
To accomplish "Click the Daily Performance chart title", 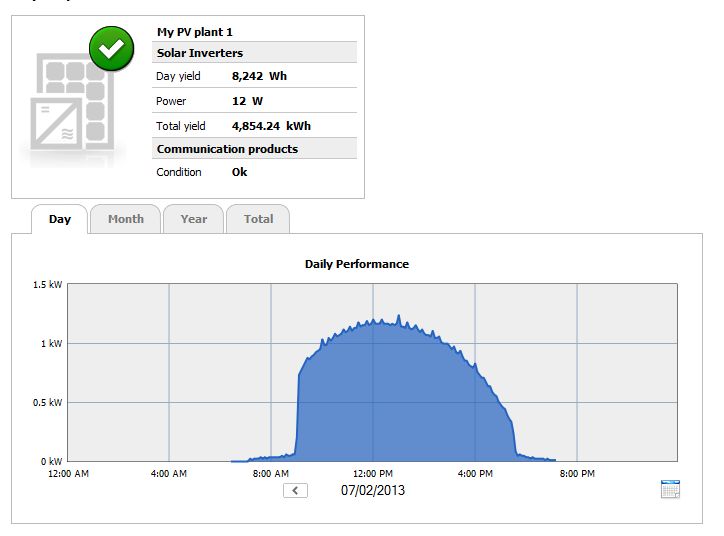I will pyautogui.click(x=357, y=264).
